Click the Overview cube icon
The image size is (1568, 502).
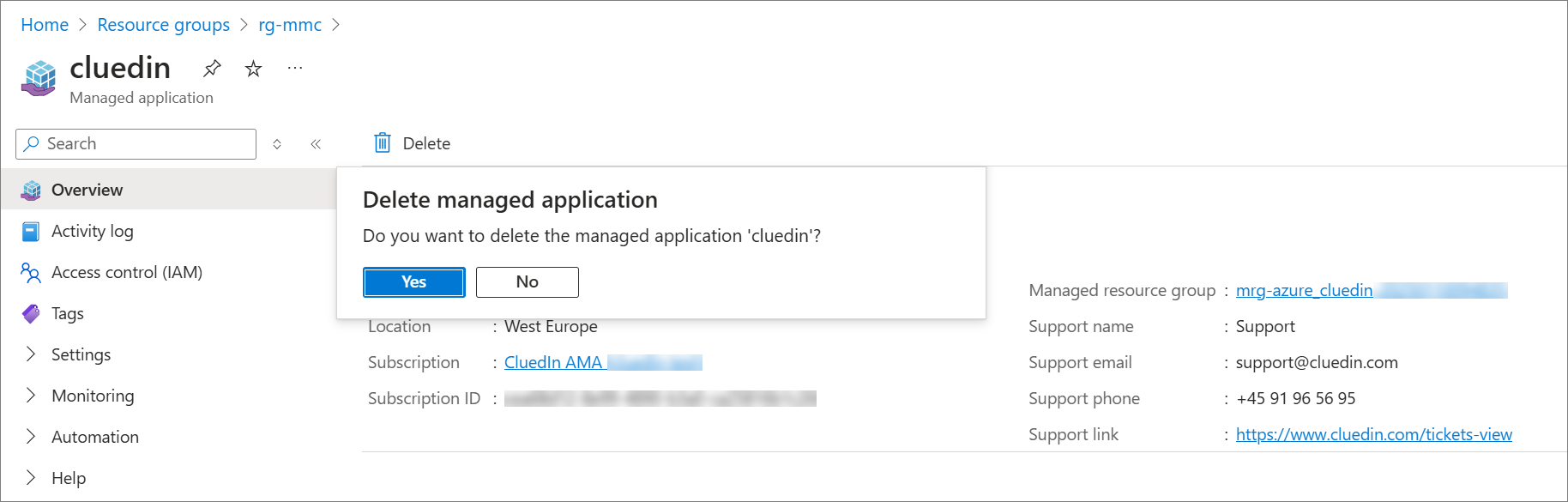[x=31, y=190]
